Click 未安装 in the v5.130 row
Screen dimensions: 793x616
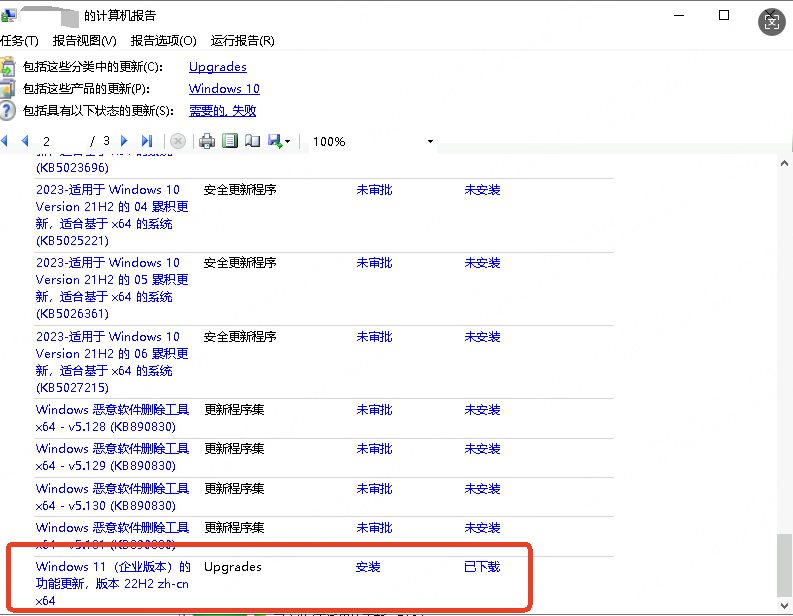tap(482, 489)
